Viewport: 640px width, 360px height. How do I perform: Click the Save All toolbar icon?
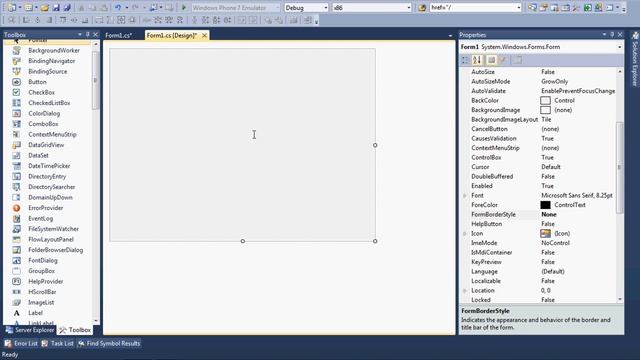pyautogui.click(x=67, y=8)
